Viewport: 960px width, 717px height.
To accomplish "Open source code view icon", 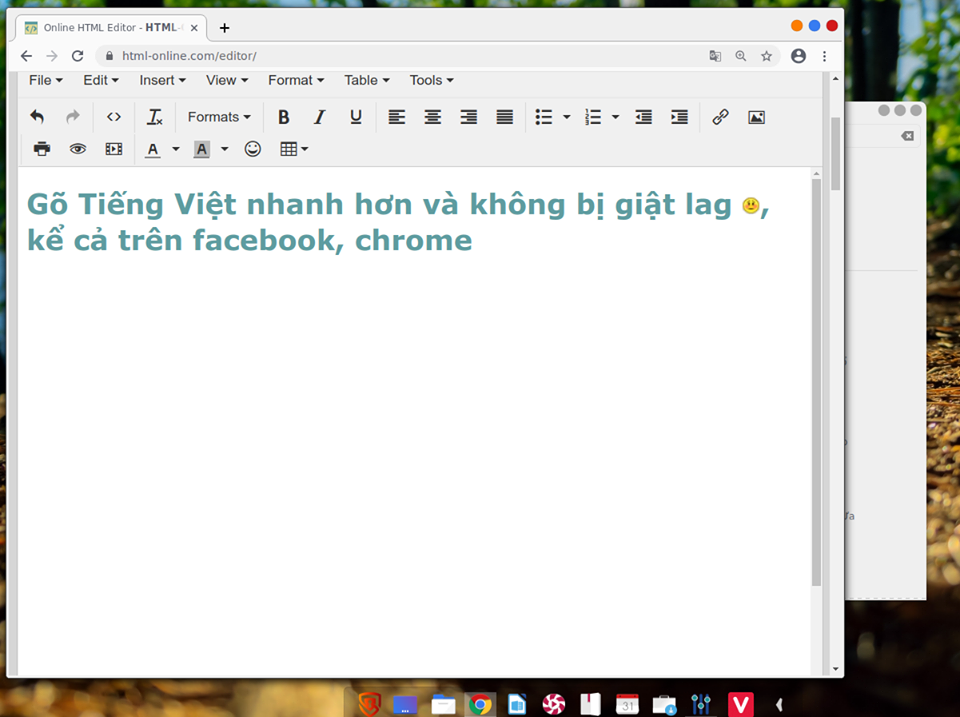I will click(113, 116).
